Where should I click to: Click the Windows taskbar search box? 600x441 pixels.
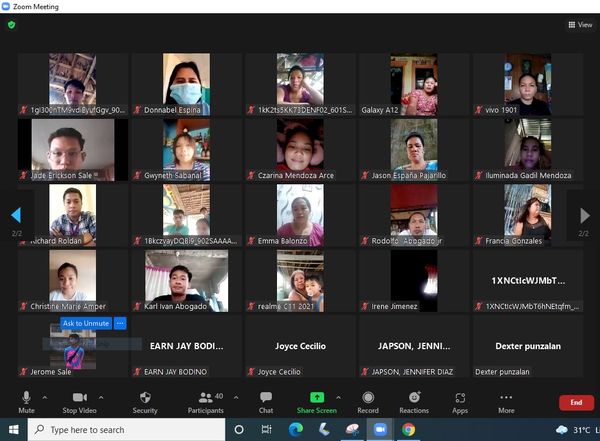120,430
